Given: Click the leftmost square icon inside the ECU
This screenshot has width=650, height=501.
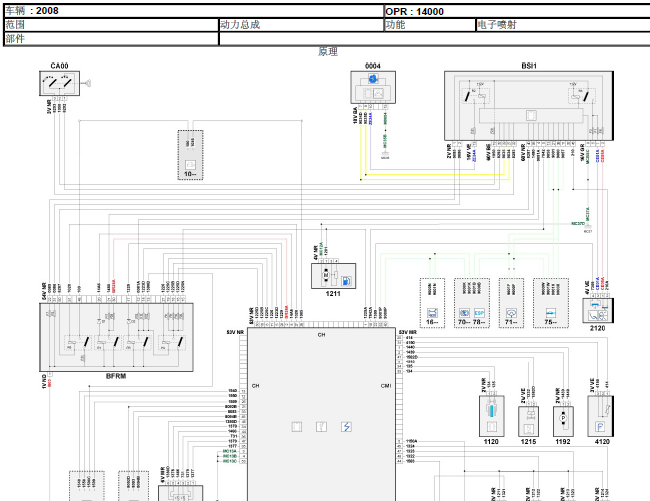Looking at the screenshot, I should pyautogui.click(x=297, y=426).
